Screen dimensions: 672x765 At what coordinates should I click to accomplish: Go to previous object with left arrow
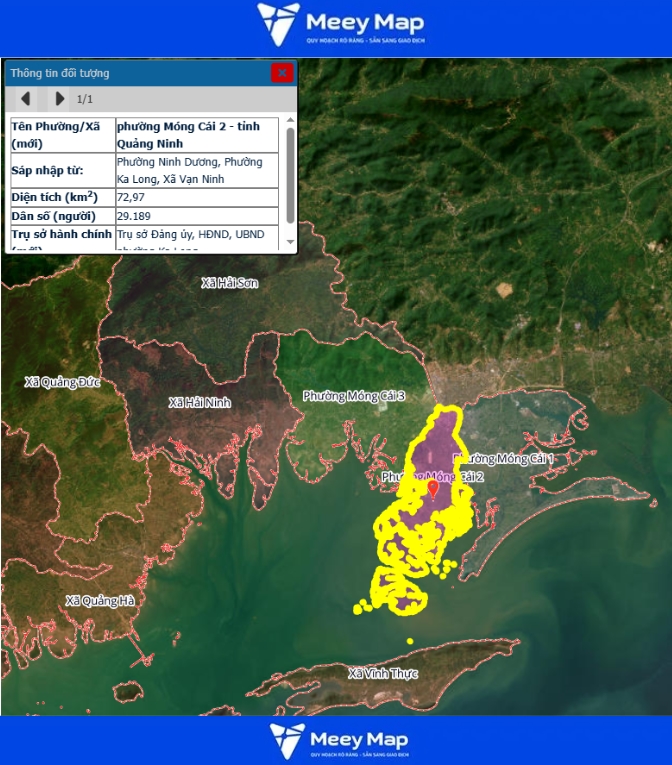26,99
